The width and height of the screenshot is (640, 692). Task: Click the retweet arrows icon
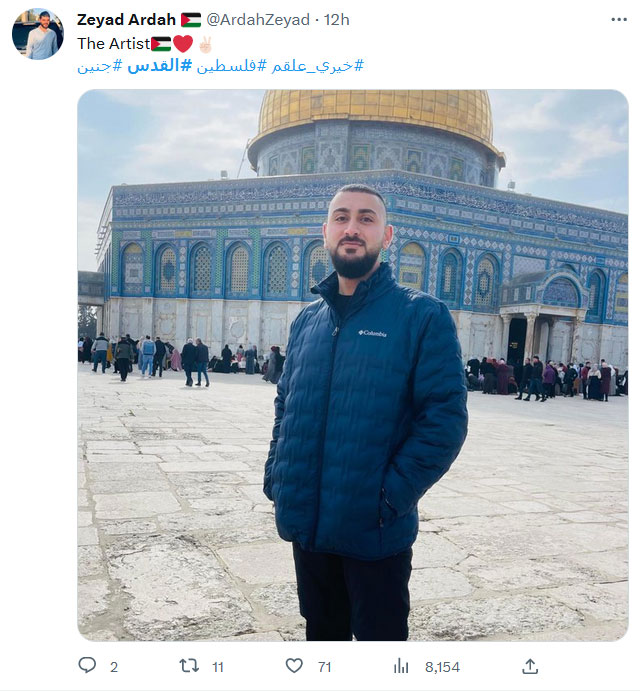[x=189, y=666]
